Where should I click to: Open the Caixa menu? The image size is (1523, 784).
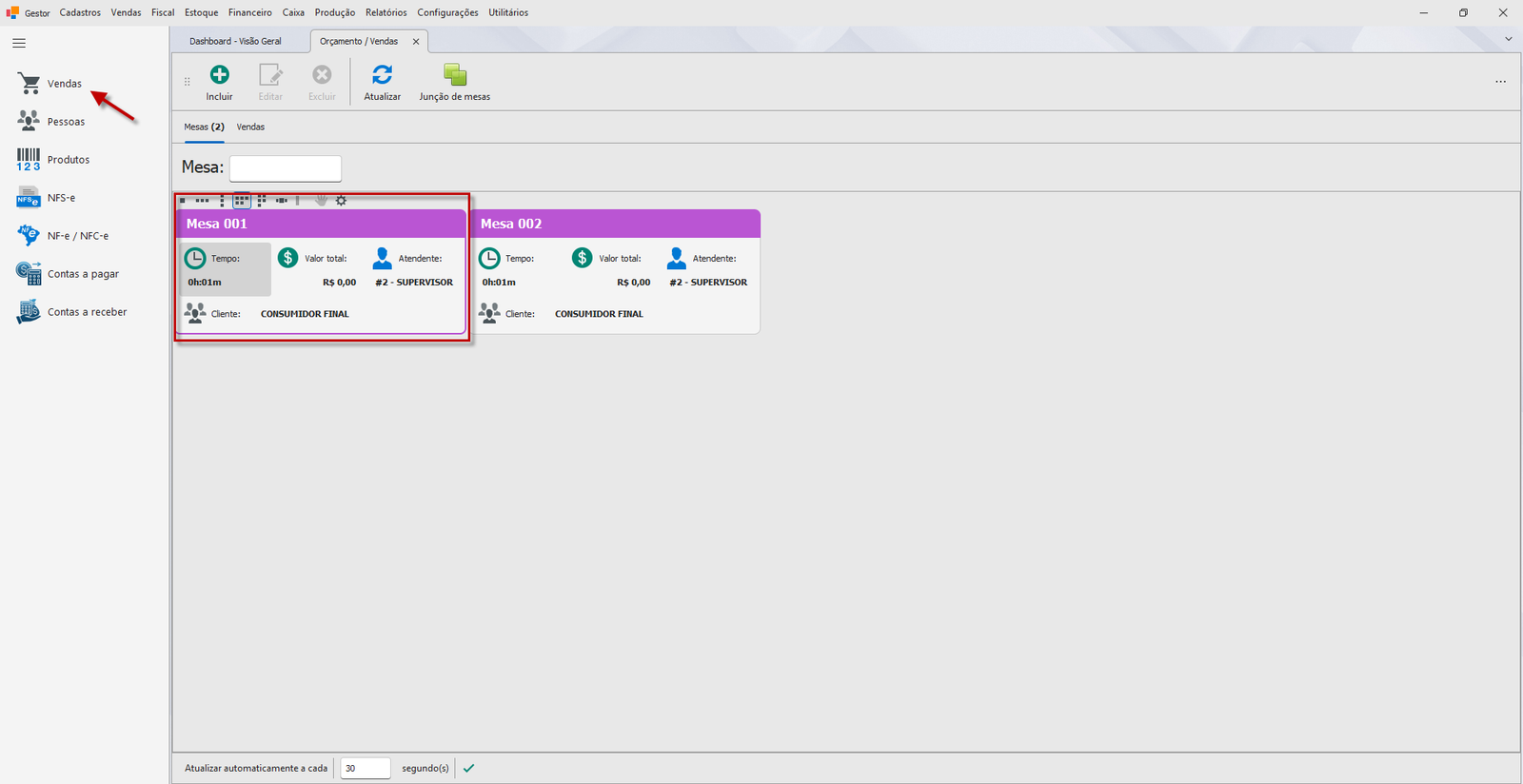point(293,12)
